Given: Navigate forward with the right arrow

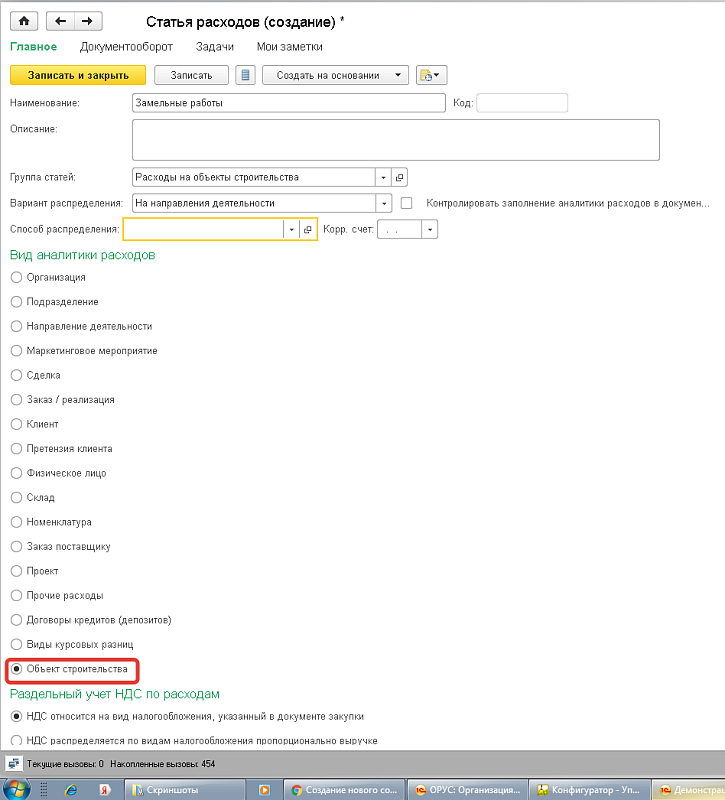Looking at the screenshot, I should tap(88, 21).
